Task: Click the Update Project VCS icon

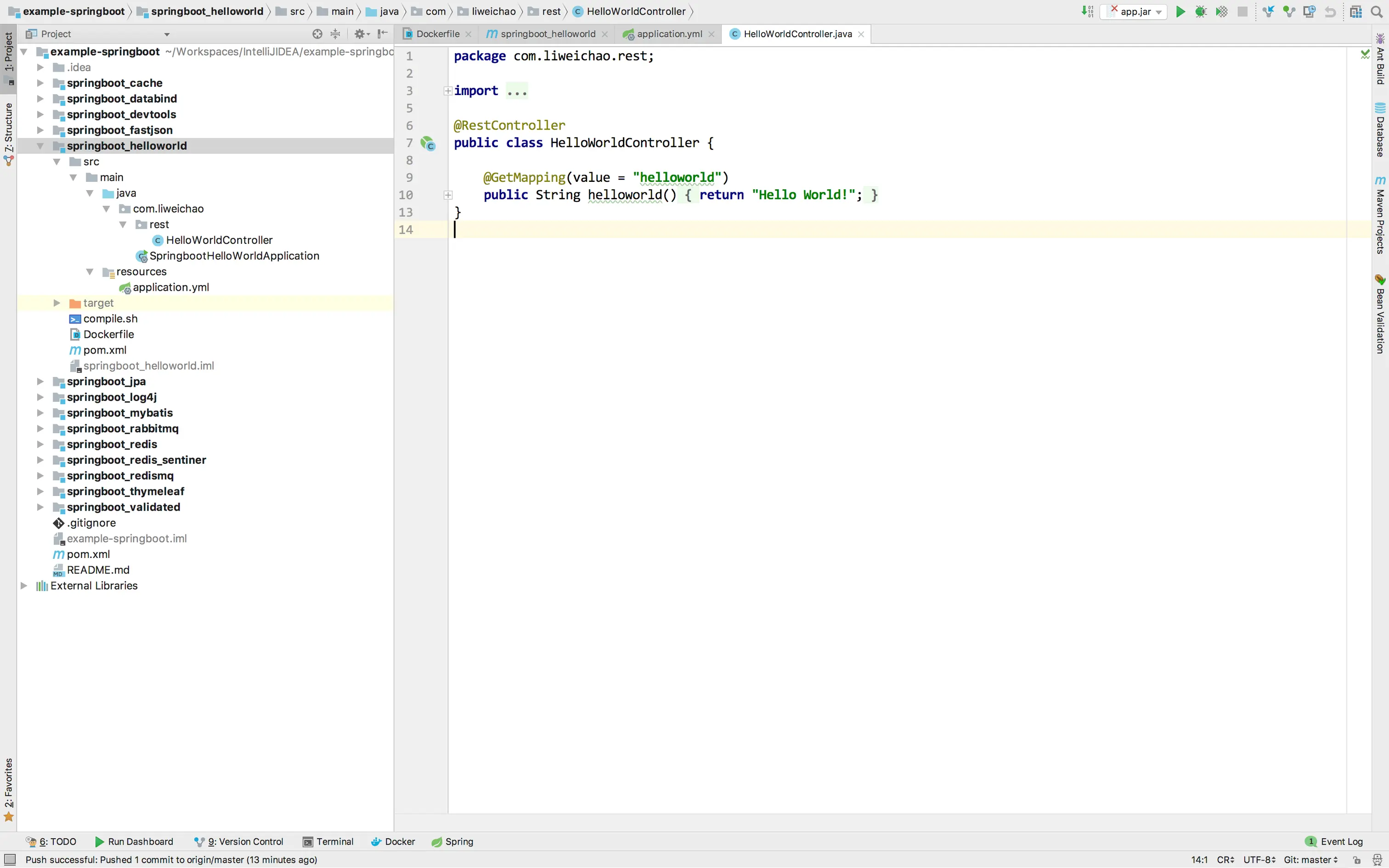Action: point(1269,11)
